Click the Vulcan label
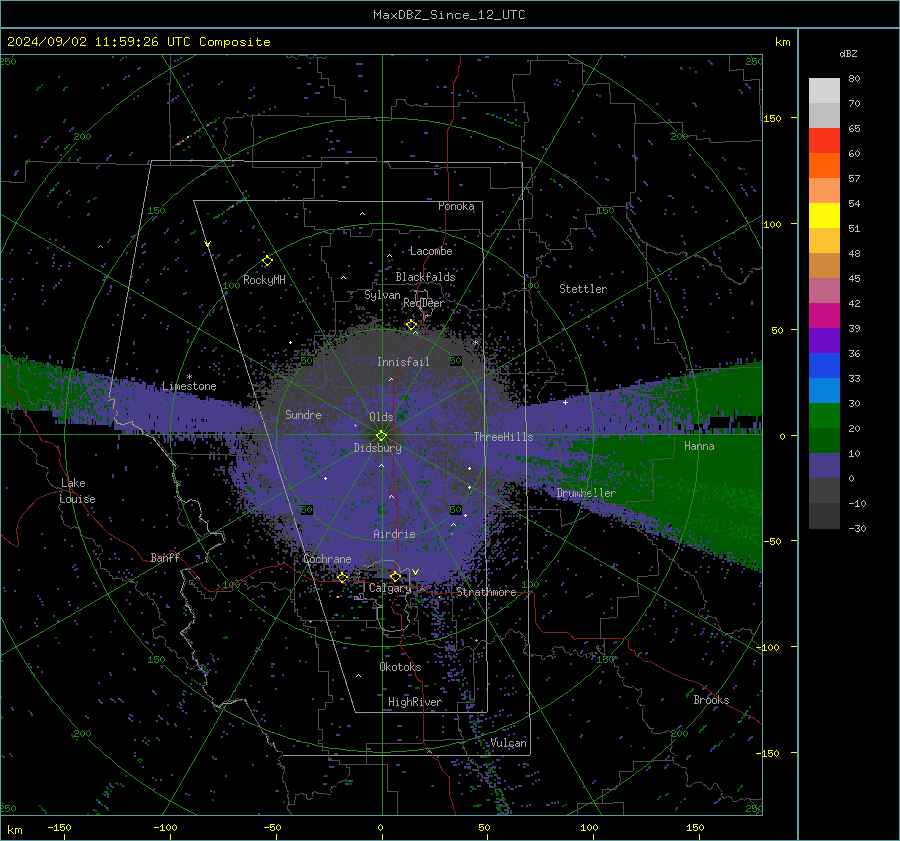This screenshot has height=841, width=900. [x=509, y=743]
